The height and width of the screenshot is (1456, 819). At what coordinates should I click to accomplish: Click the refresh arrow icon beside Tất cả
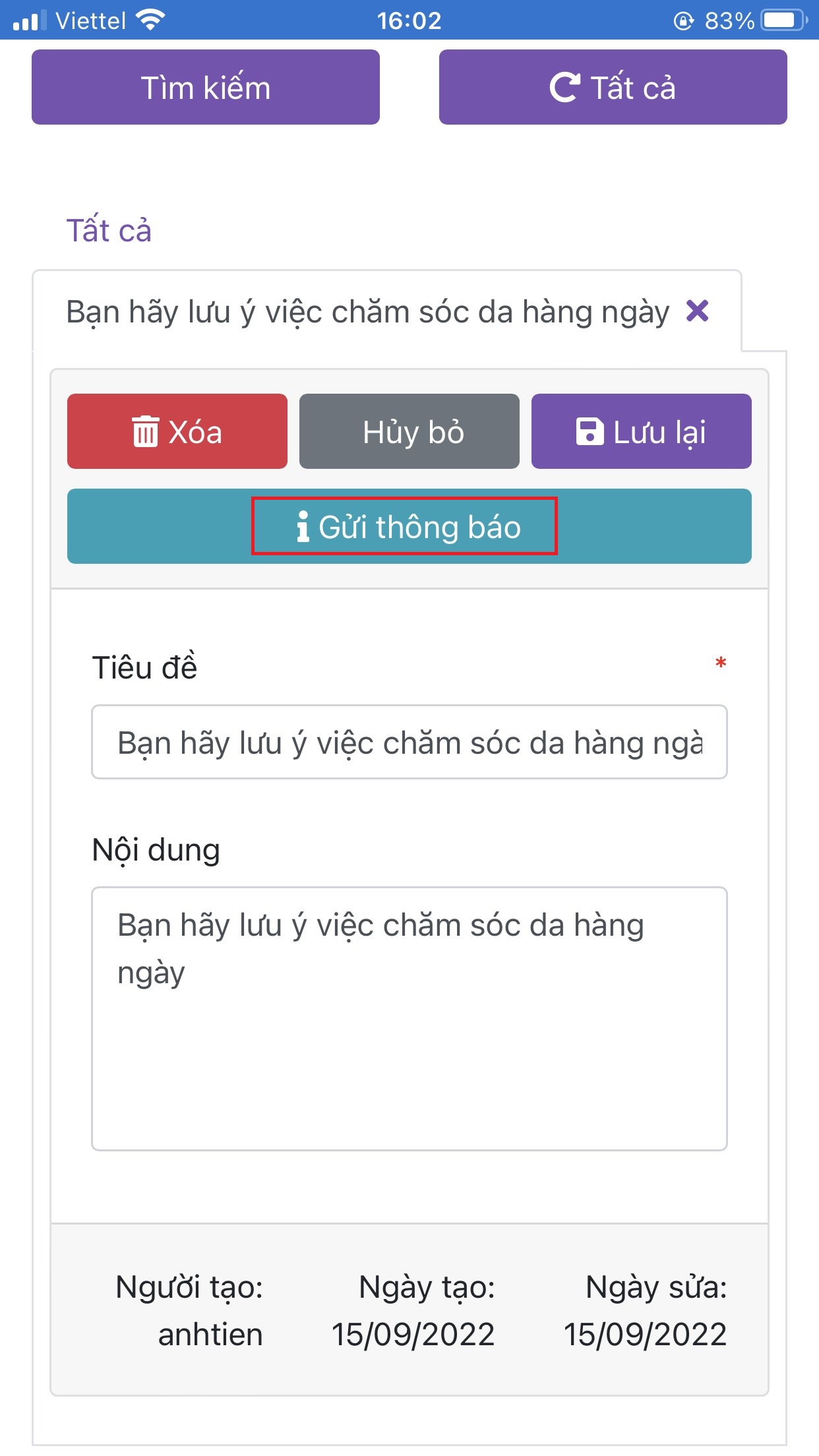(x=565, y=87)
